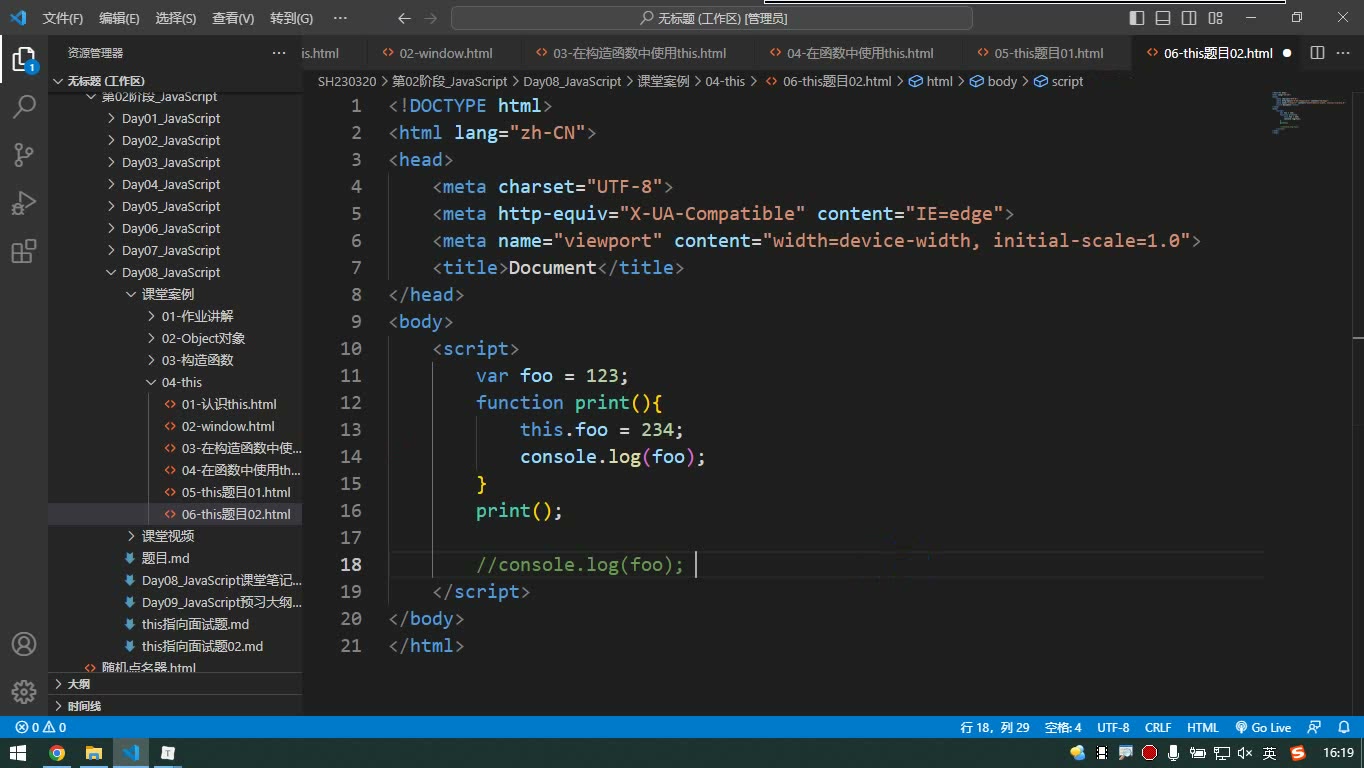Image resolution: width=1364 pixels, height=768 pixels.
Task: Go forward with the navigation arrow
Action: [x=430, y=18]
